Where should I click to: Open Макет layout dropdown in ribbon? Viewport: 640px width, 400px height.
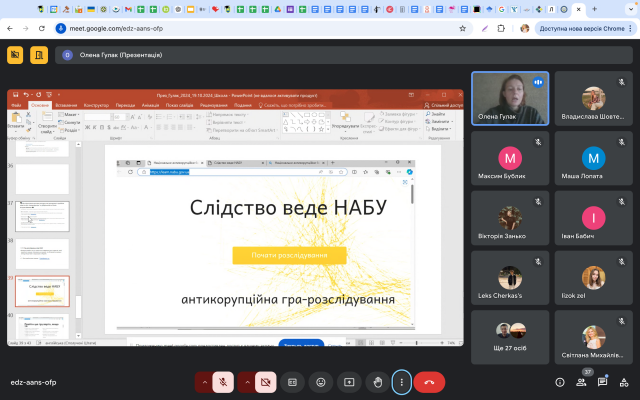pyautogui.click(x=69, y=115)
